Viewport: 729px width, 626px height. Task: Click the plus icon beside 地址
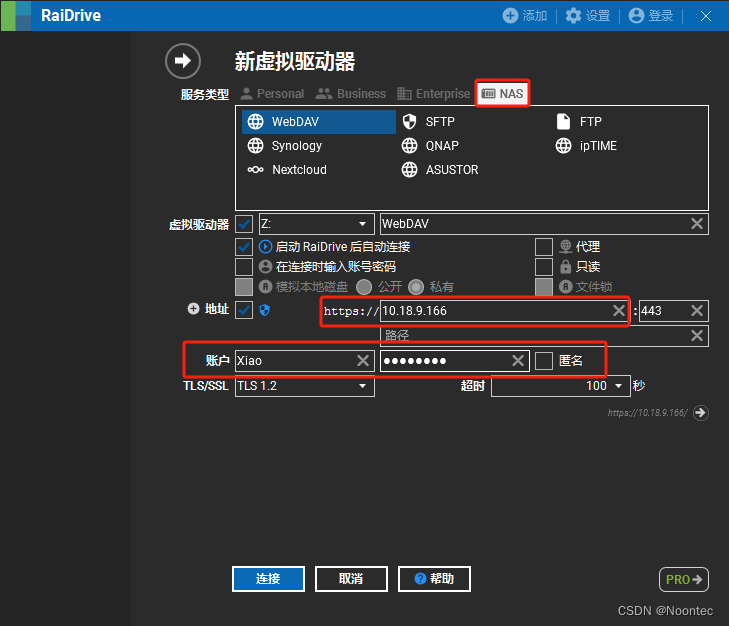coord(193,308)
